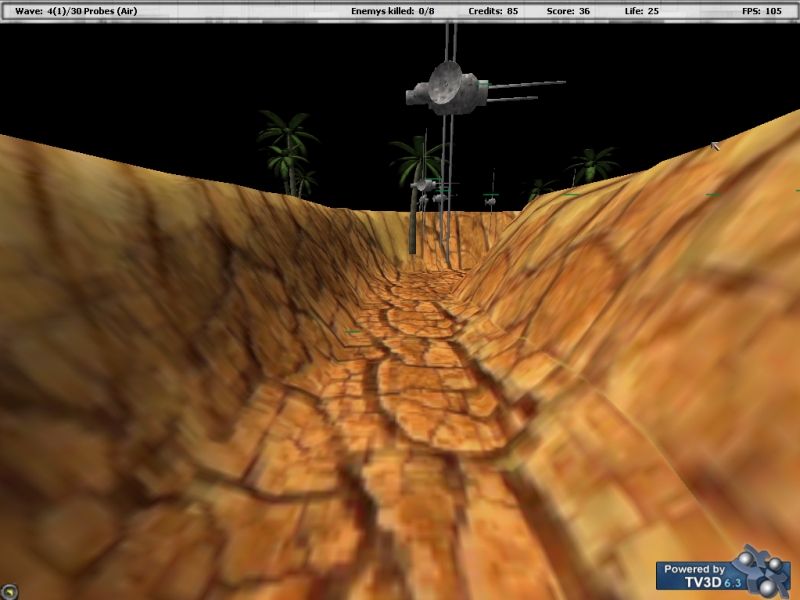800x600 pixels.
Task: Click the FPS: 105 counter
Action: pos(762,11)
